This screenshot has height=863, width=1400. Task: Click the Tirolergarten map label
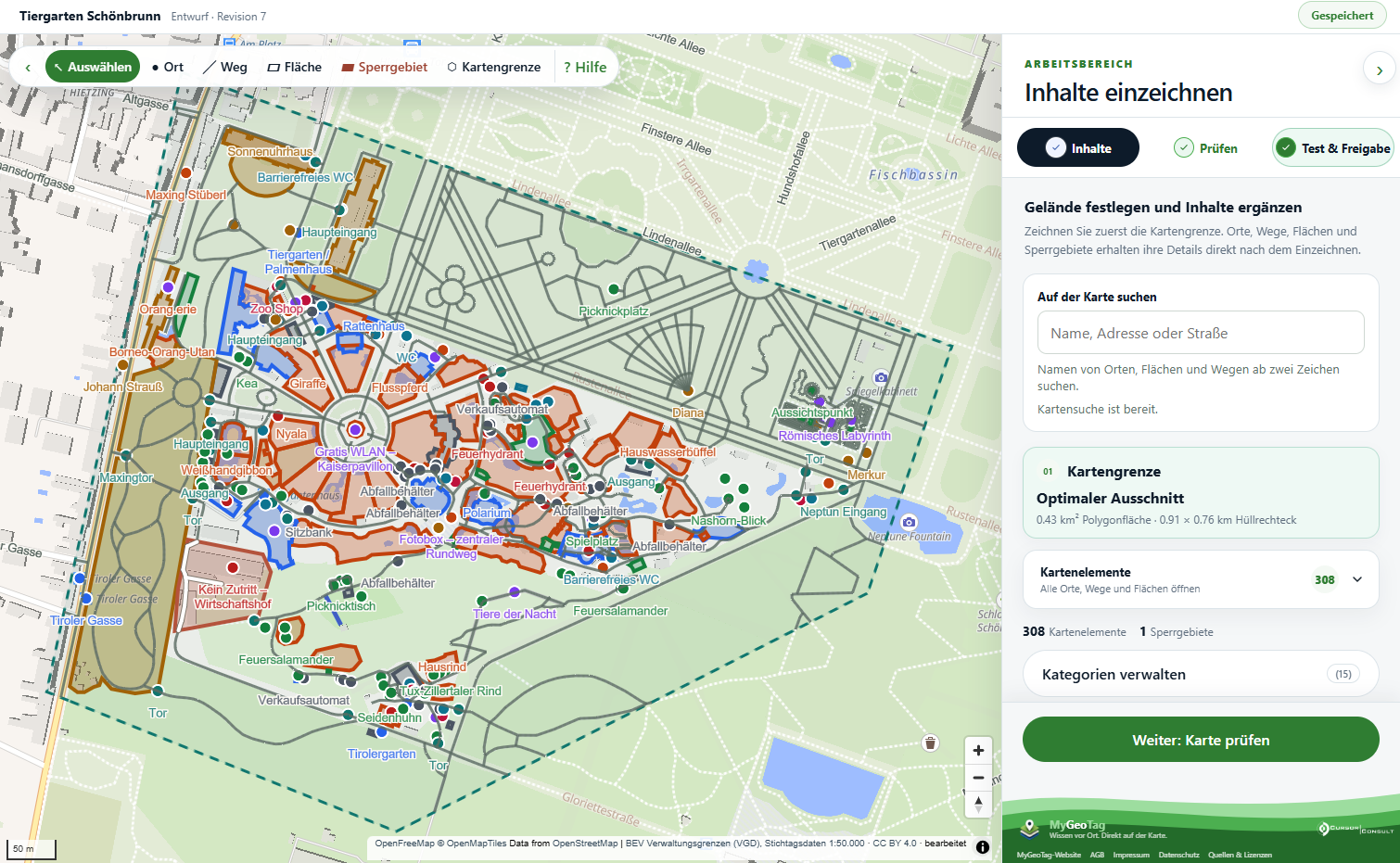(x=381, y=754)
